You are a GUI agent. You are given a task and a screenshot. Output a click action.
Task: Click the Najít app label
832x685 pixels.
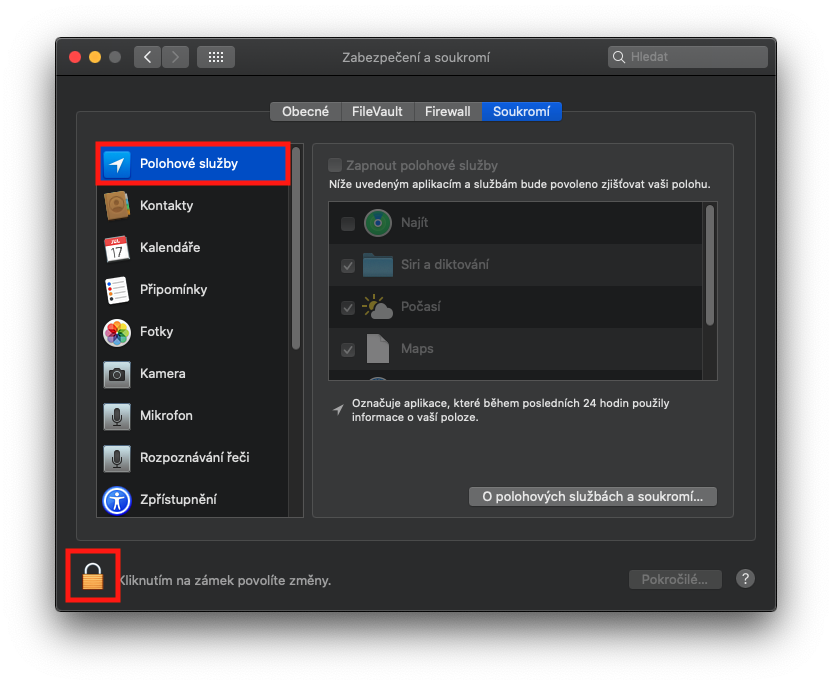pos(414,223)
